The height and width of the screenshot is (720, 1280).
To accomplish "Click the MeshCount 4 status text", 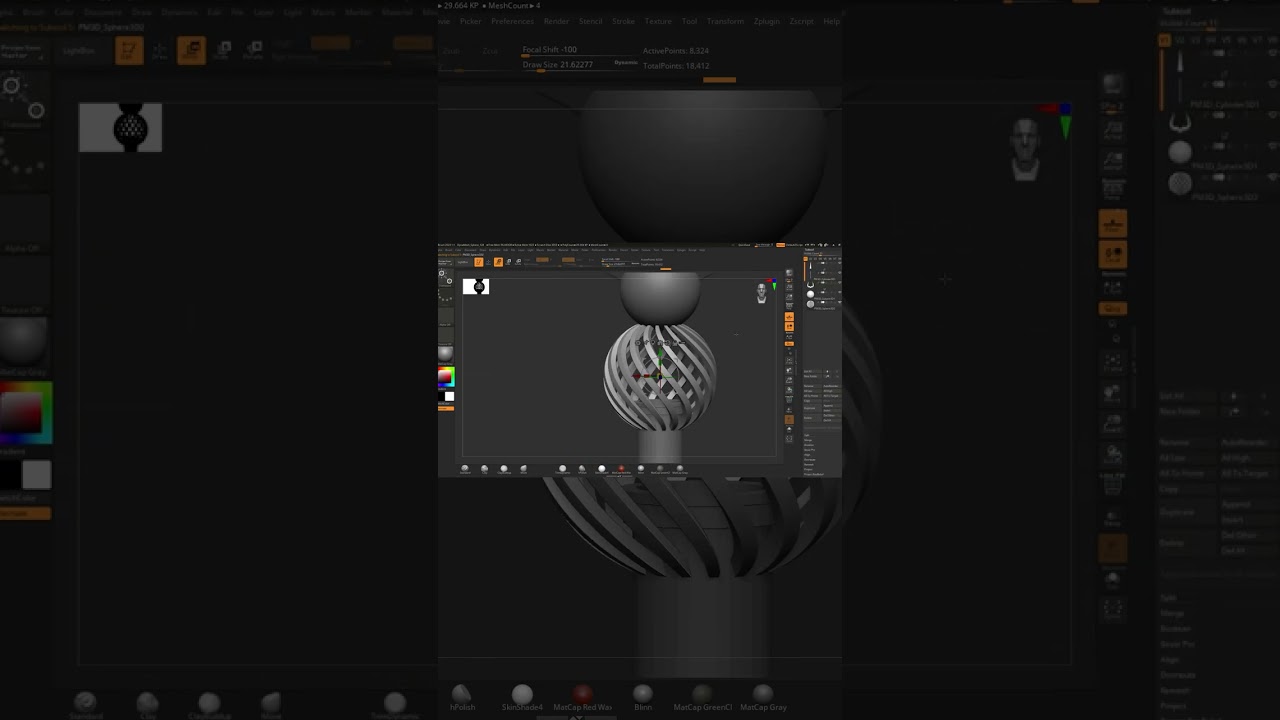I will (x=514, y=6).
